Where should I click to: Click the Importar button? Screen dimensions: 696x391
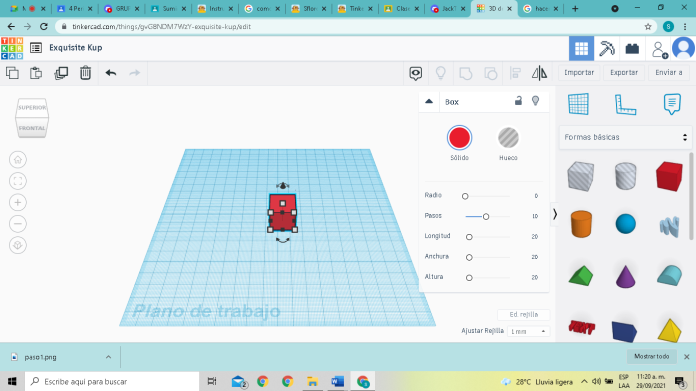click(579, 72)
